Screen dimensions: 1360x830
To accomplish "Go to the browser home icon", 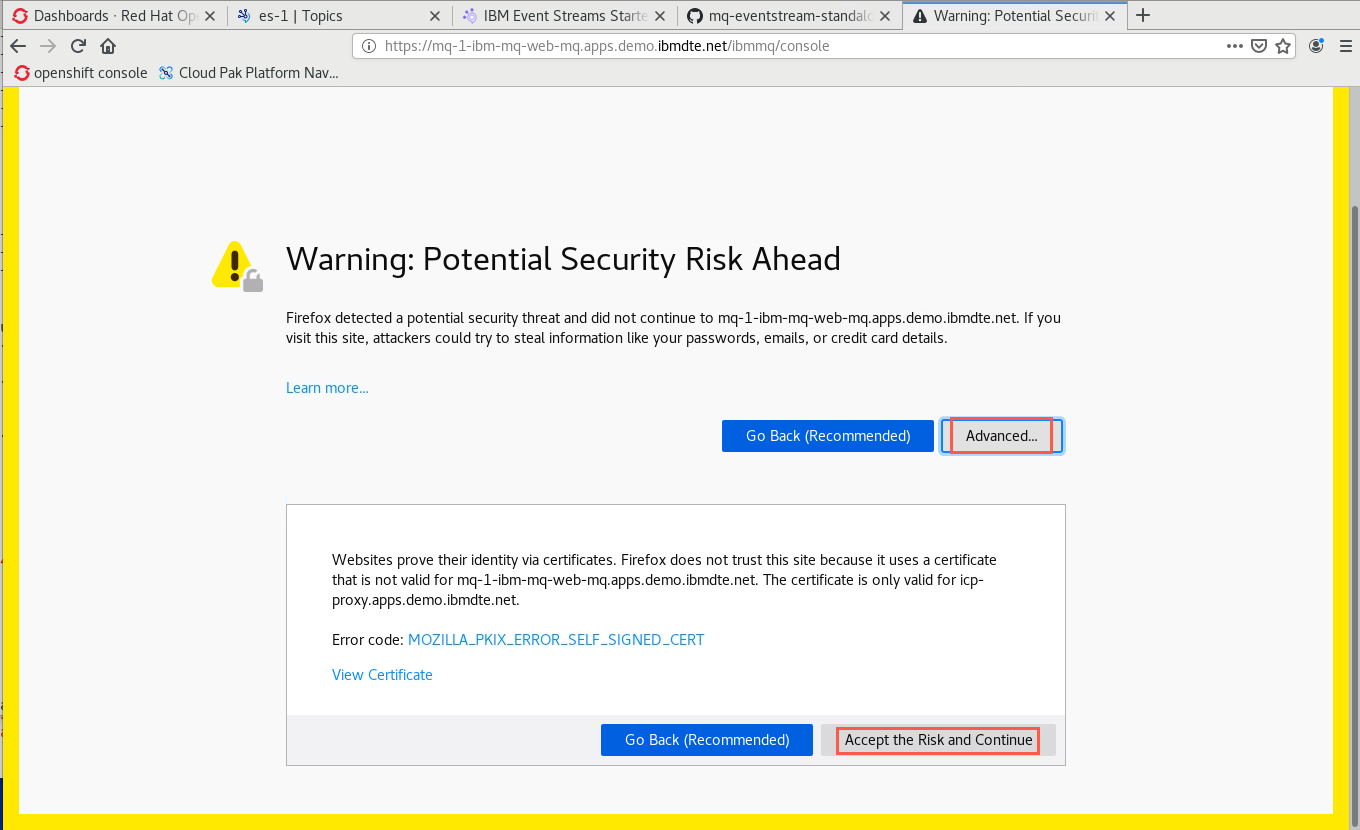I will coord(108,46).
